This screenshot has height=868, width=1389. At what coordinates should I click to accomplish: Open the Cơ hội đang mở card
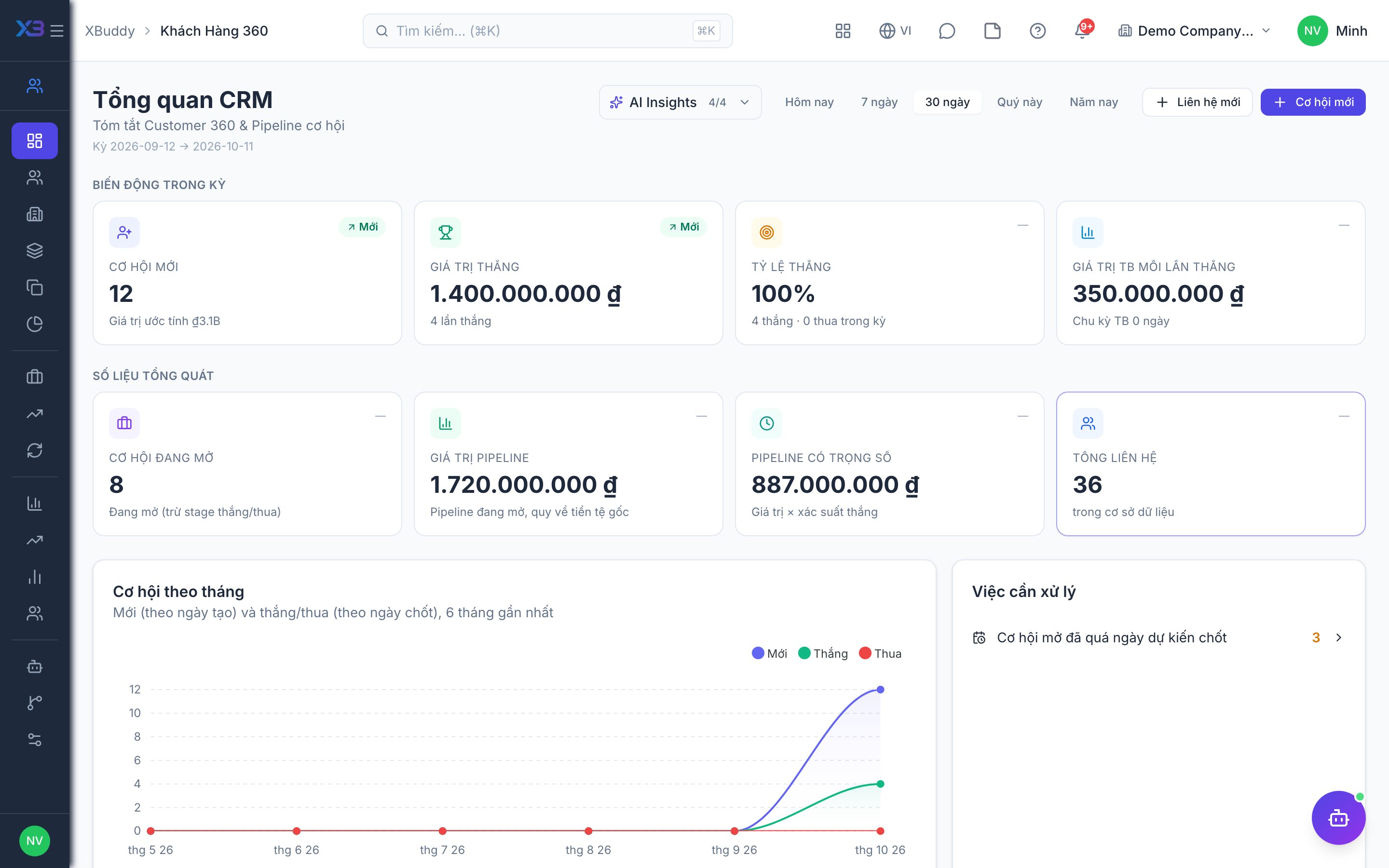click(247, 464)
